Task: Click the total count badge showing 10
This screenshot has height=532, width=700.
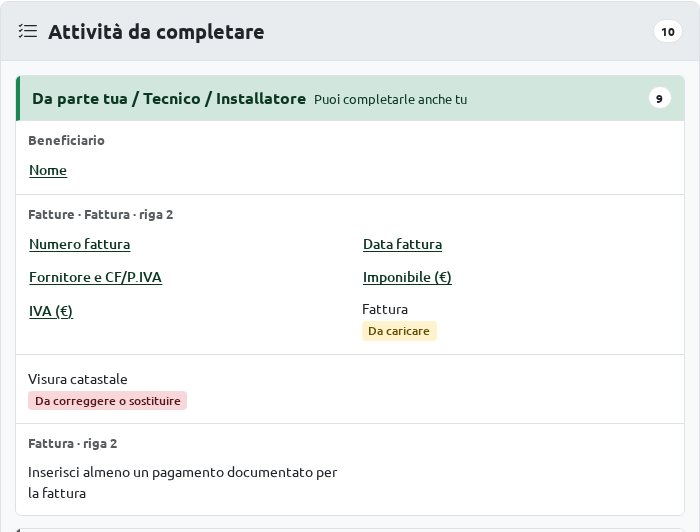Action: [667, 32]
